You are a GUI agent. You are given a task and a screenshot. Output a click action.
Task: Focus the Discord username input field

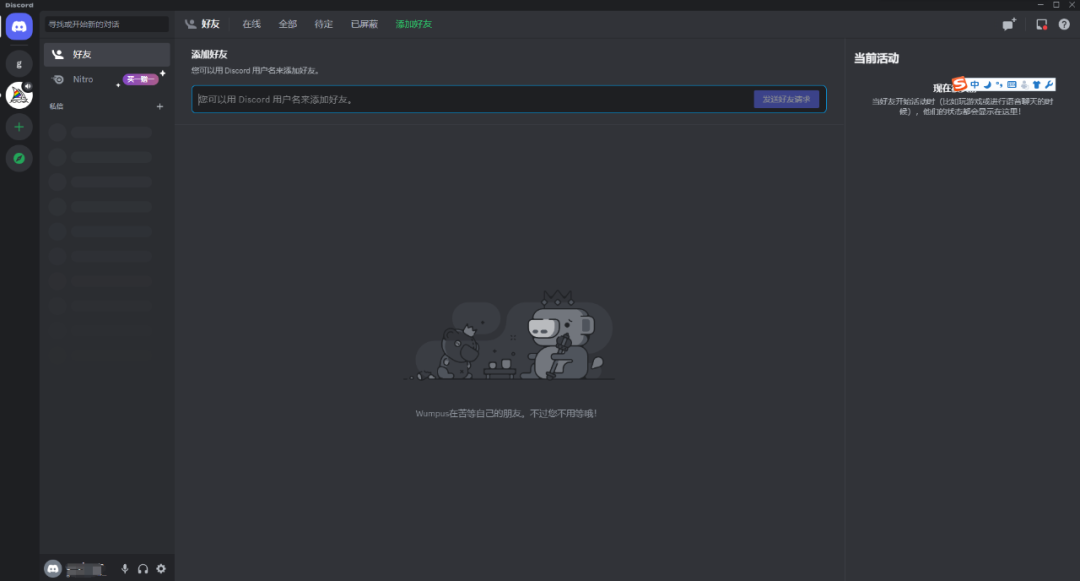click(472, 99)
